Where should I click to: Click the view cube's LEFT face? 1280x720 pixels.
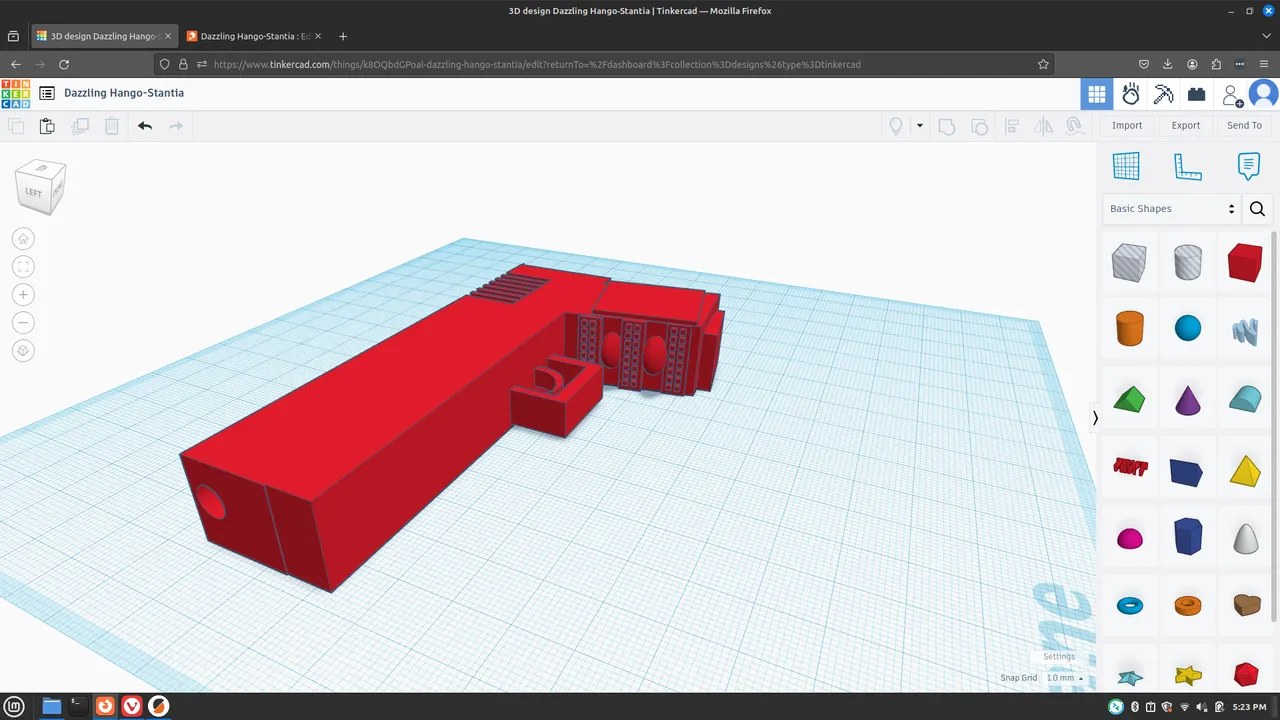34,192
